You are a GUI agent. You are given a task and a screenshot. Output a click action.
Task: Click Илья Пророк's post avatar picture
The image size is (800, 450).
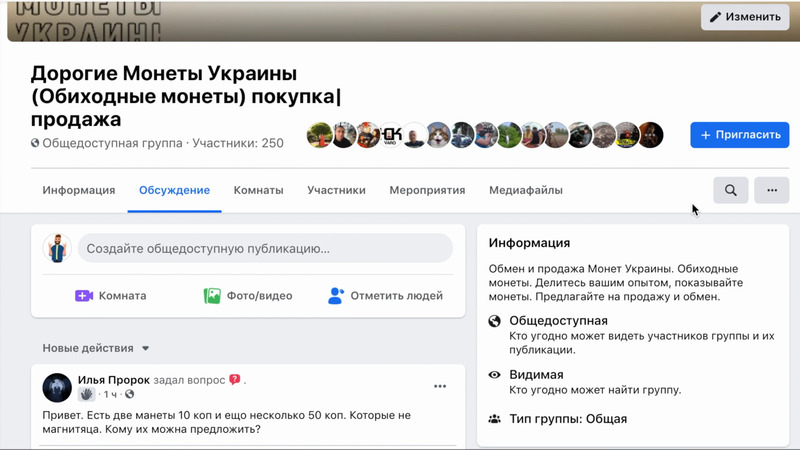pos(58,387)
